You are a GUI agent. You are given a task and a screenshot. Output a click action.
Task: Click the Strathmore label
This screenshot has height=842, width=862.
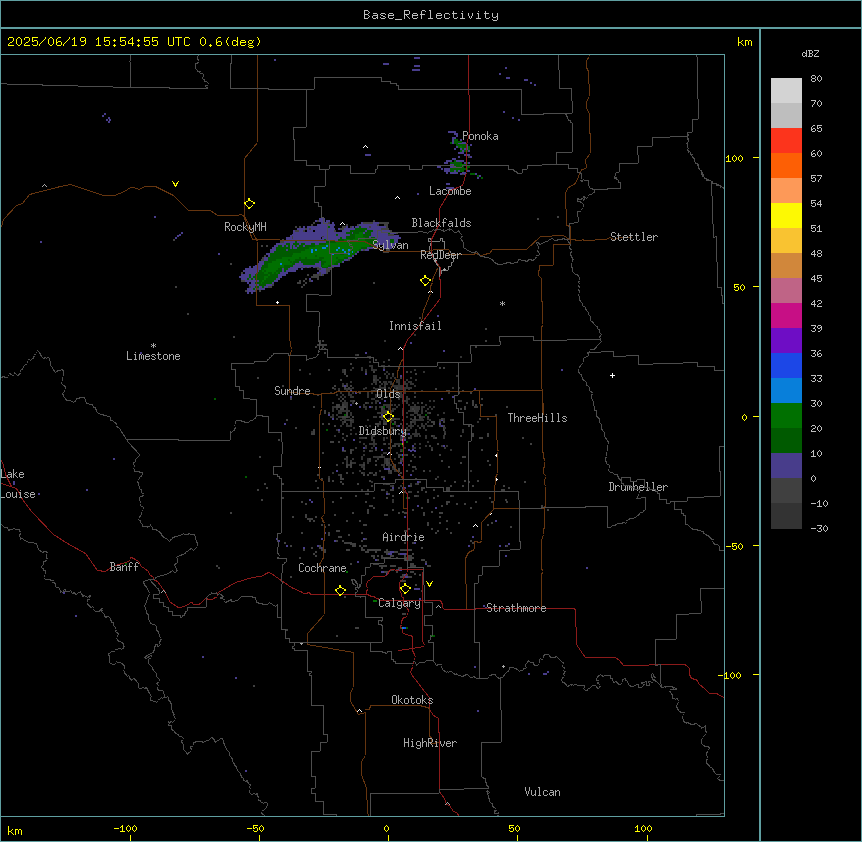click(516, 608)
